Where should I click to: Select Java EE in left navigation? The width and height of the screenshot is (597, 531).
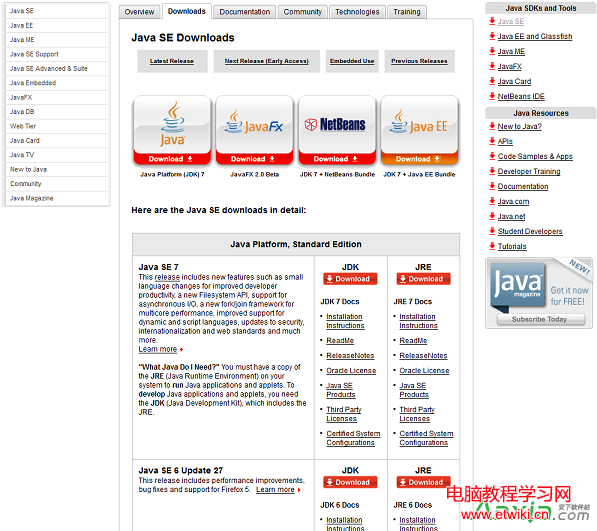point(57,26)
